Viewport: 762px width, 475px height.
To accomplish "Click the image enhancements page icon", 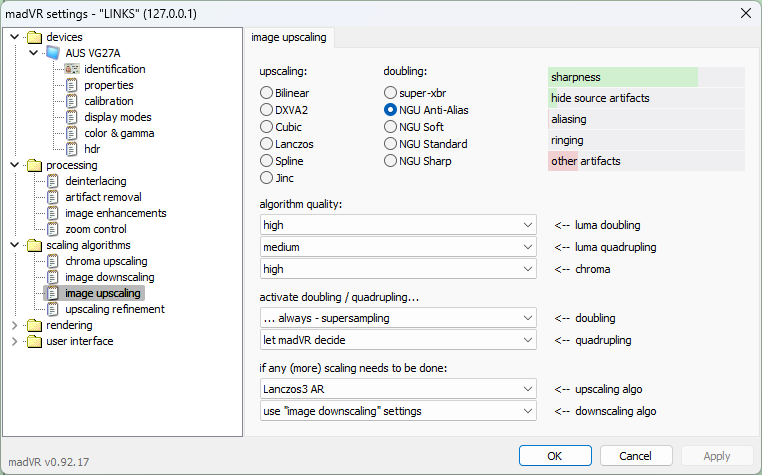I will pyautogui.click(x=53, y=213).
